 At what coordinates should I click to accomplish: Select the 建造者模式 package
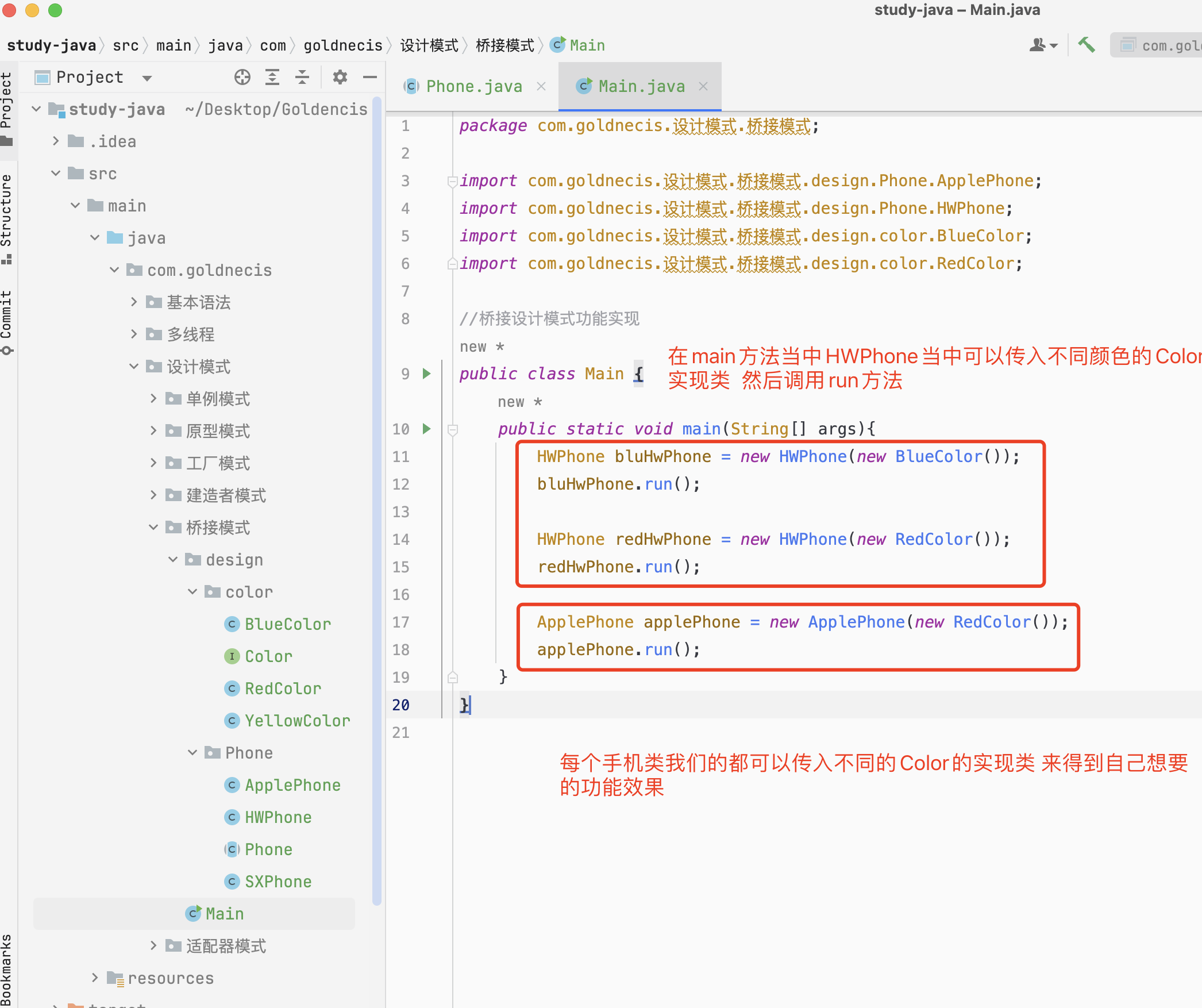(216, 495)
